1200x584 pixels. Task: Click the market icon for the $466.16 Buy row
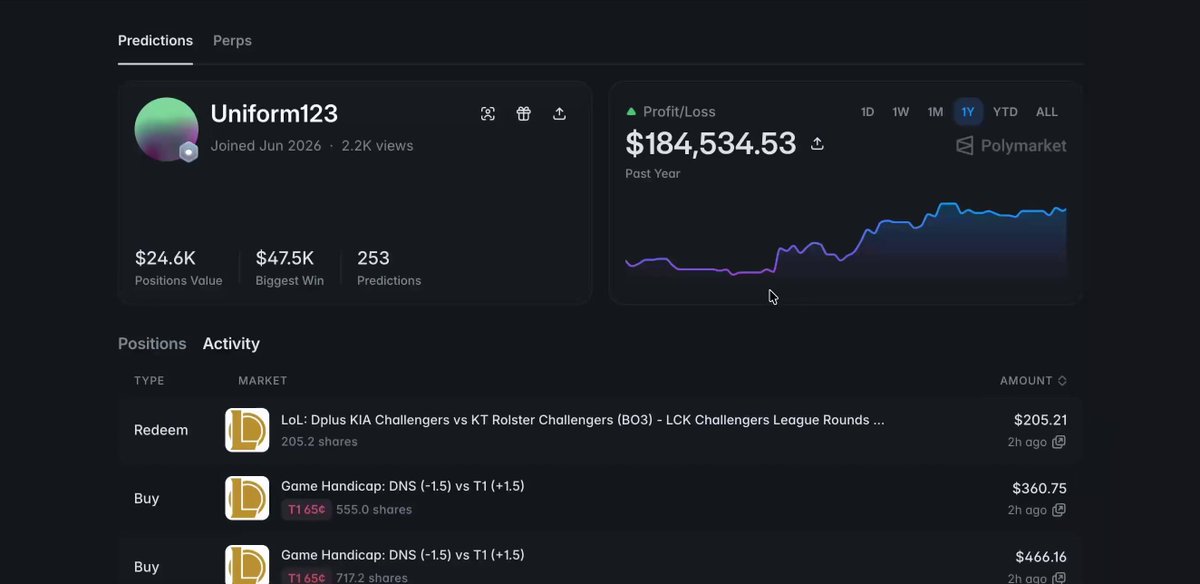point(247,564)
